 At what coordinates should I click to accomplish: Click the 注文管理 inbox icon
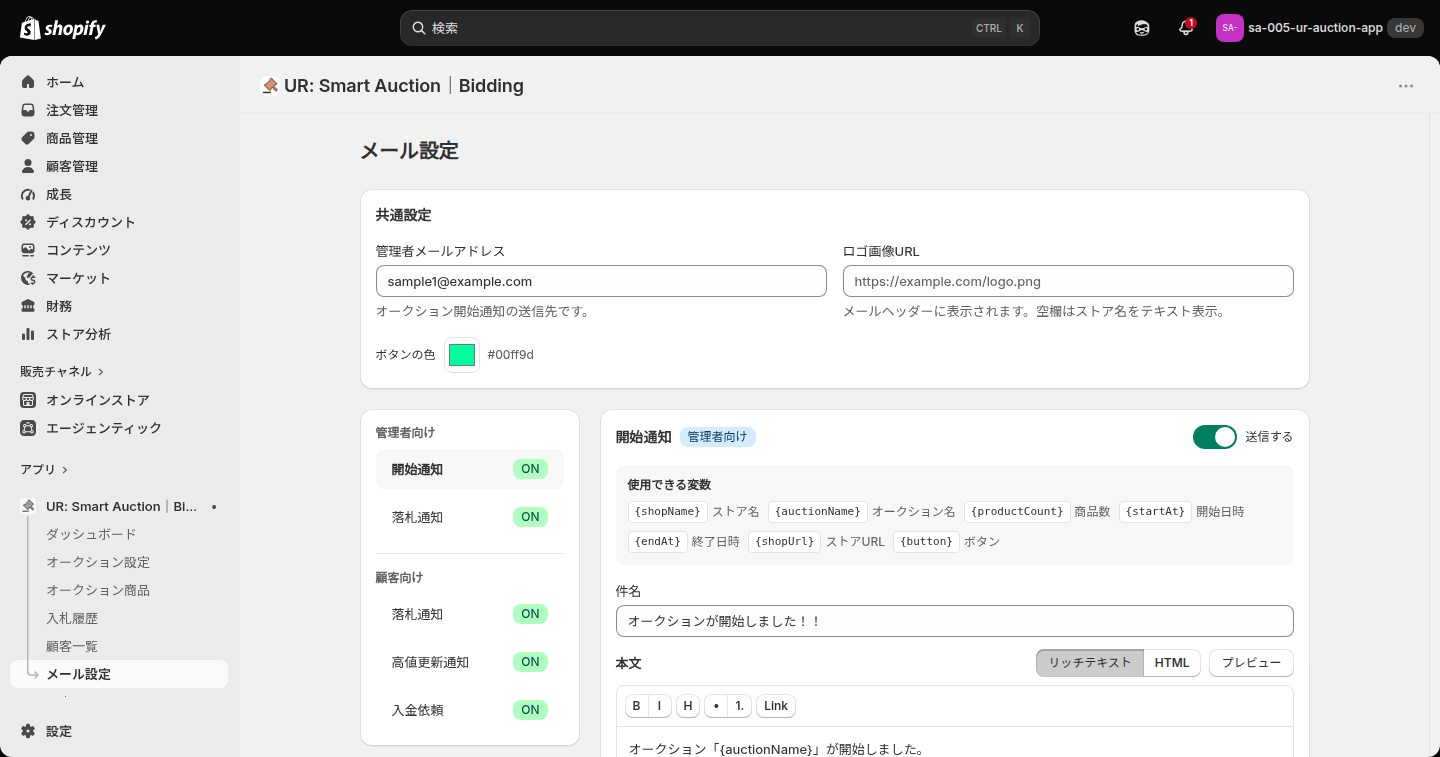(28, 110)
